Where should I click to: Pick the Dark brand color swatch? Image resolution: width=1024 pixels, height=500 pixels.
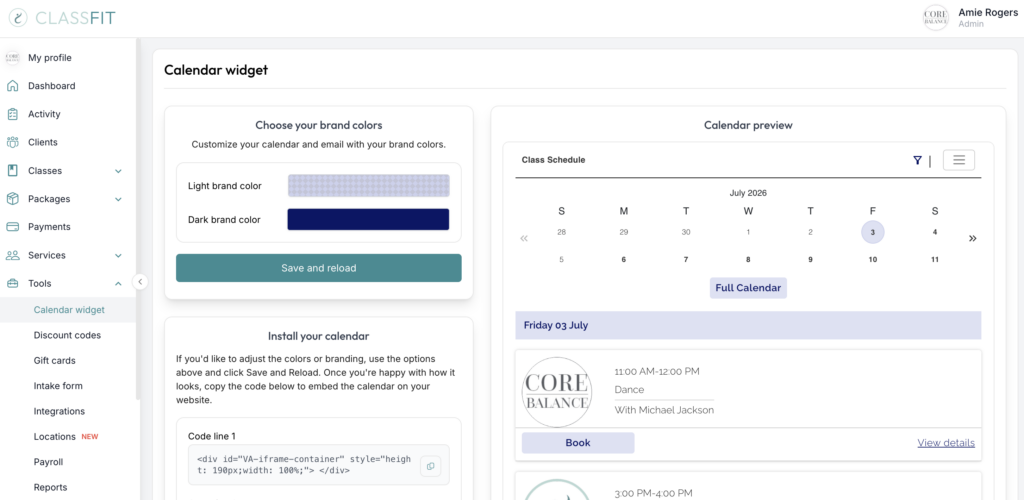coord(368,219)
